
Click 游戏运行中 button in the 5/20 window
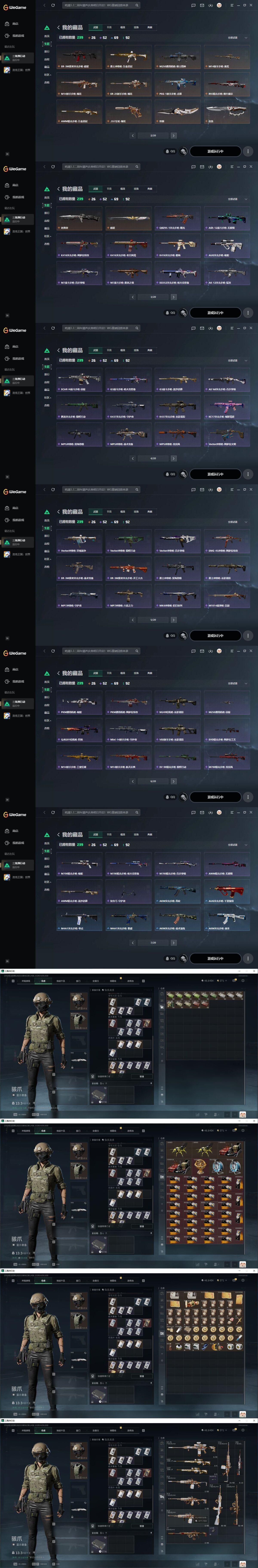click(215, 635)
